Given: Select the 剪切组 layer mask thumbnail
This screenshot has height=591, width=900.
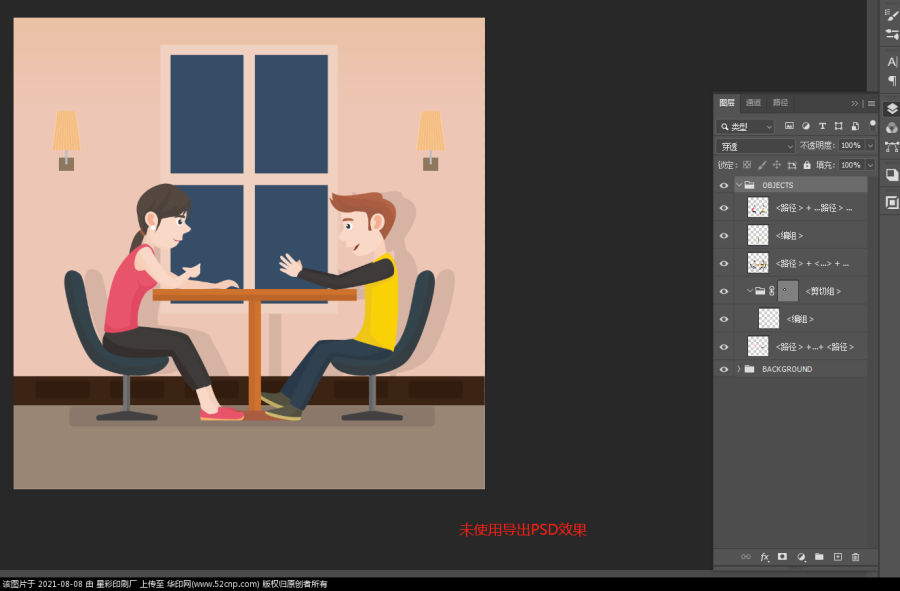Looking at the screenshot, I should (788, 291).
